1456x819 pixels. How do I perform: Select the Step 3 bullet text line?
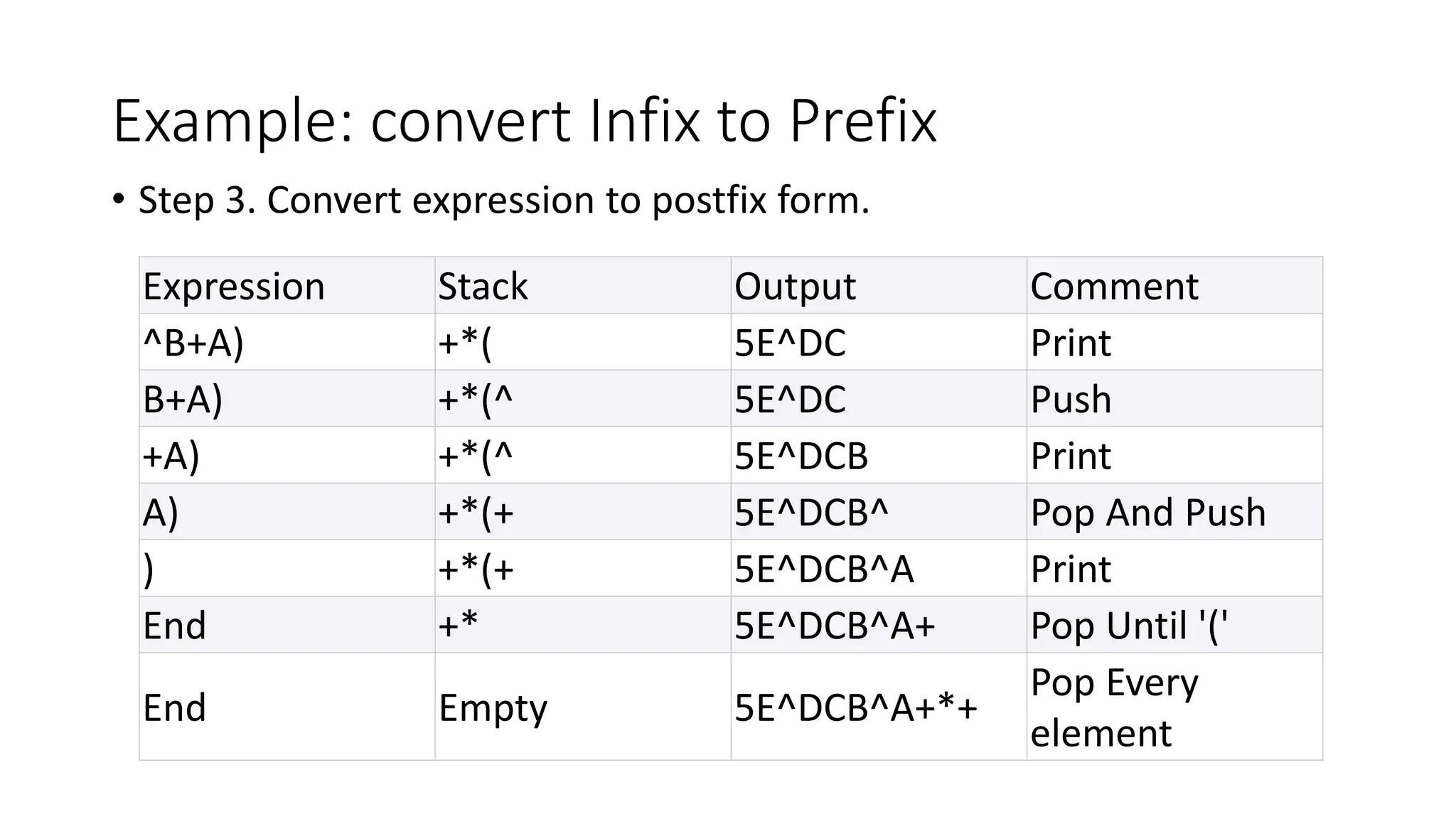503,200
